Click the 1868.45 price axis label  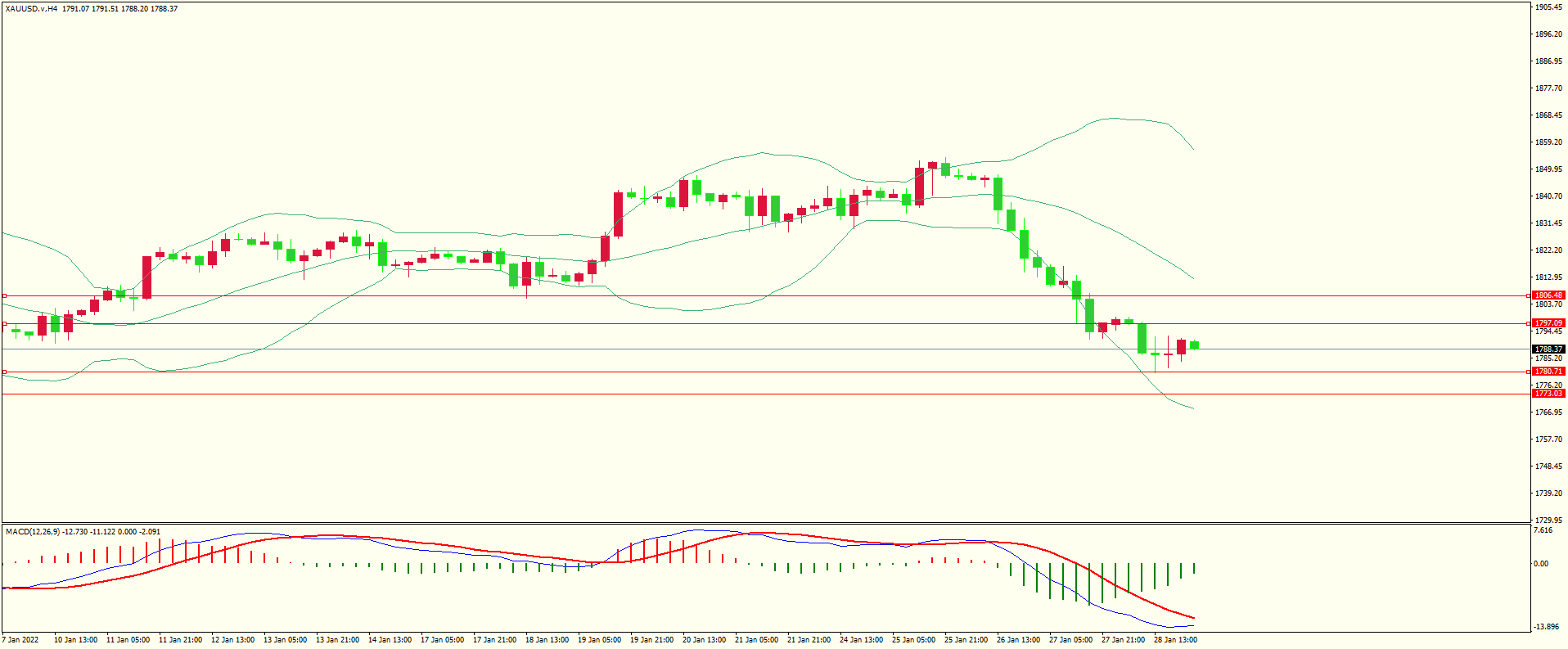coord(1549,115)
